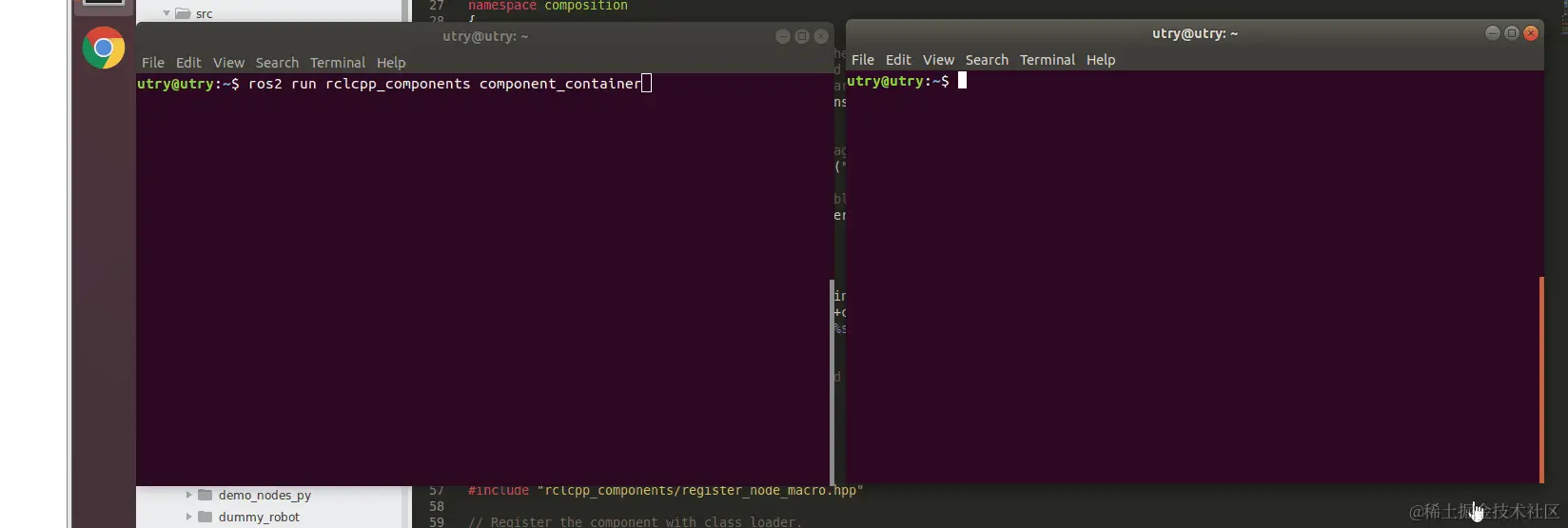The width and height of the screenshot is (1568, 528).
Task: Expand the dummy_robot folder
Action: (x=188, y=517)
